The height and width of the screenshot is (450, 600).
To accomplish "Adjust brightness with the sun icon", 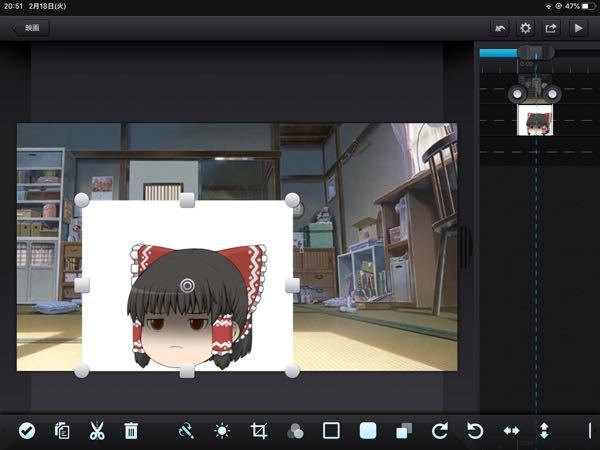I will (222, 431).
